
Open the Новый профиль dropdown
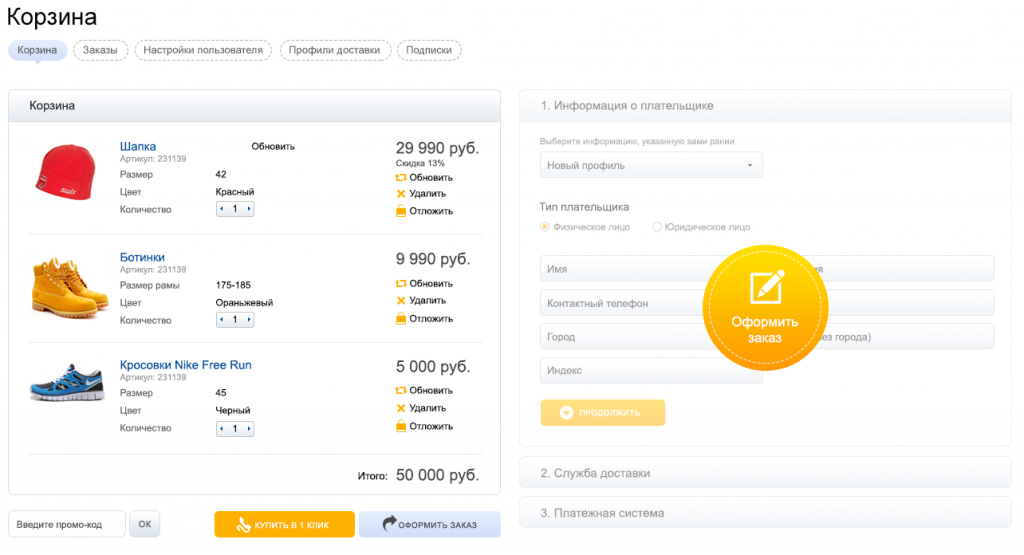point(651,165)
